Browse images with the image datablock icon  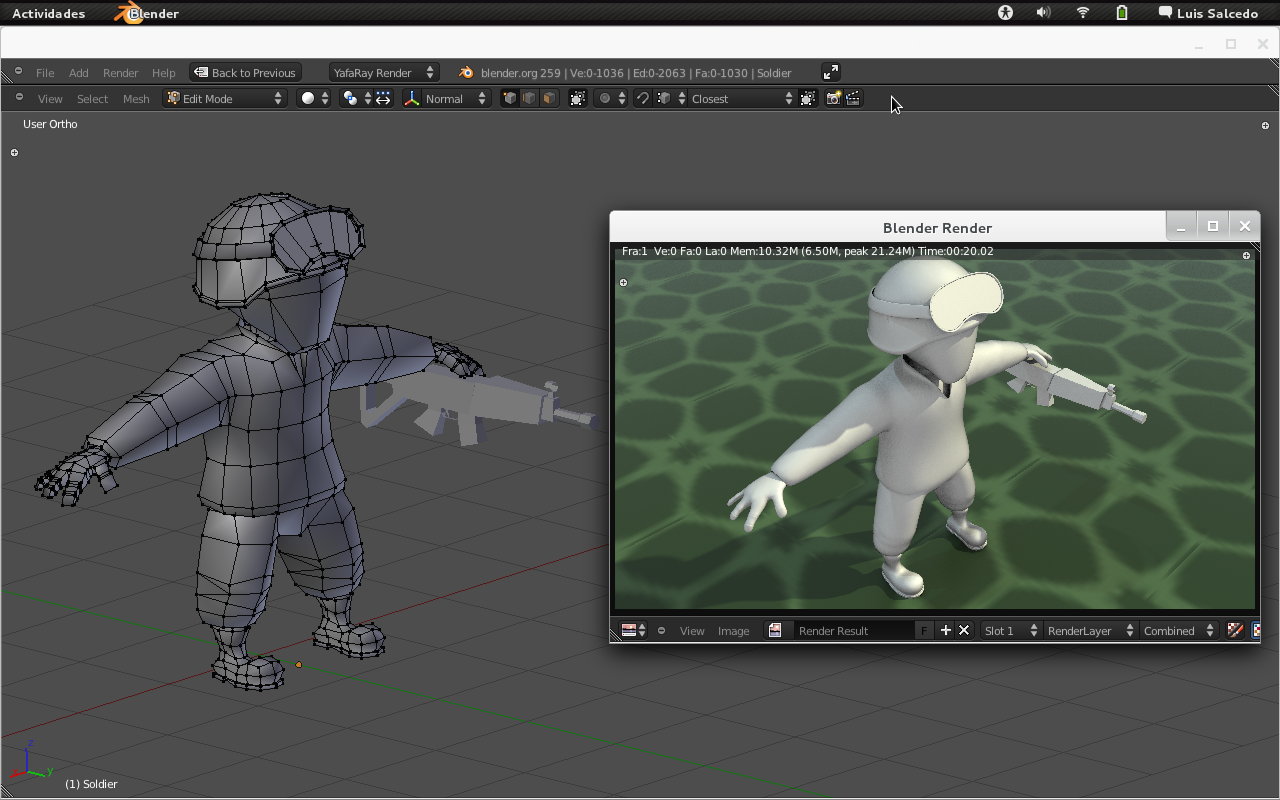[775, 630]
